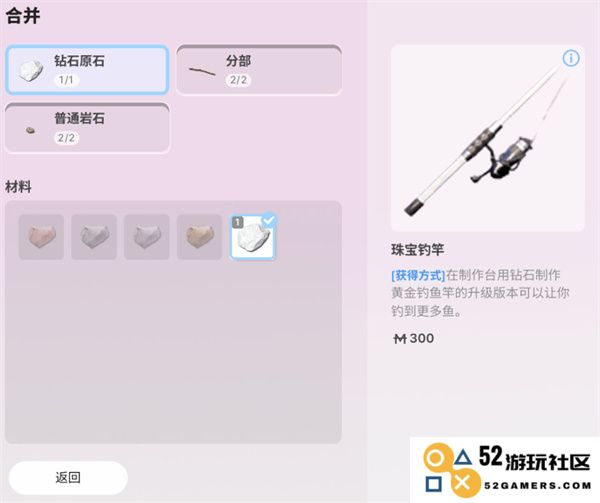Image resolution: width=600 pixels, height=503 pixels.
Task: Select the 分部 branch ingredient slot
Action: 259,70
